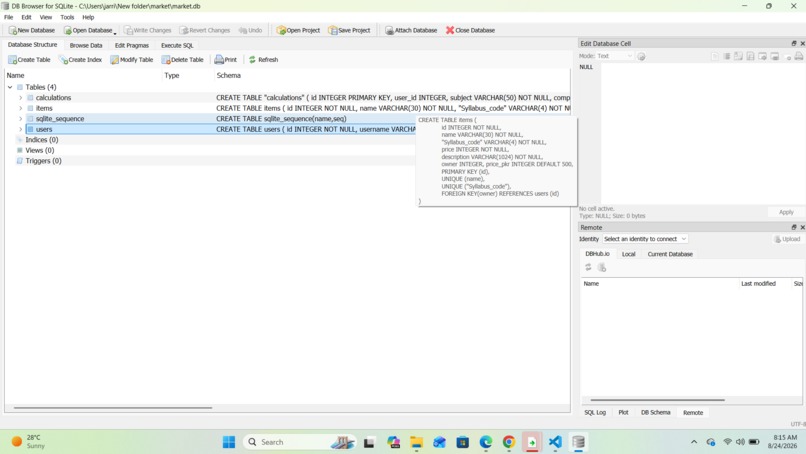Open the Edit menu
806x454 pixels.
[x=26, y=17]
